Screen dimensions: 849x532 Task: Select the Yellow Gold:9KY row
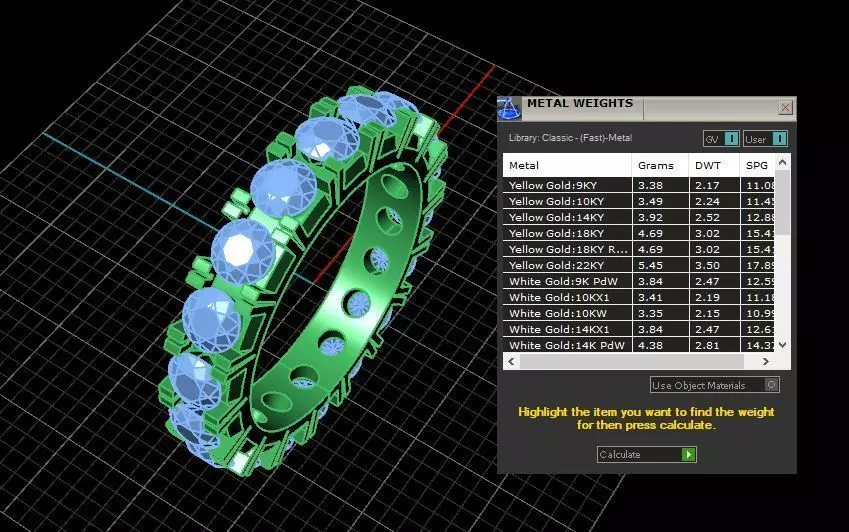click(638, 185)
